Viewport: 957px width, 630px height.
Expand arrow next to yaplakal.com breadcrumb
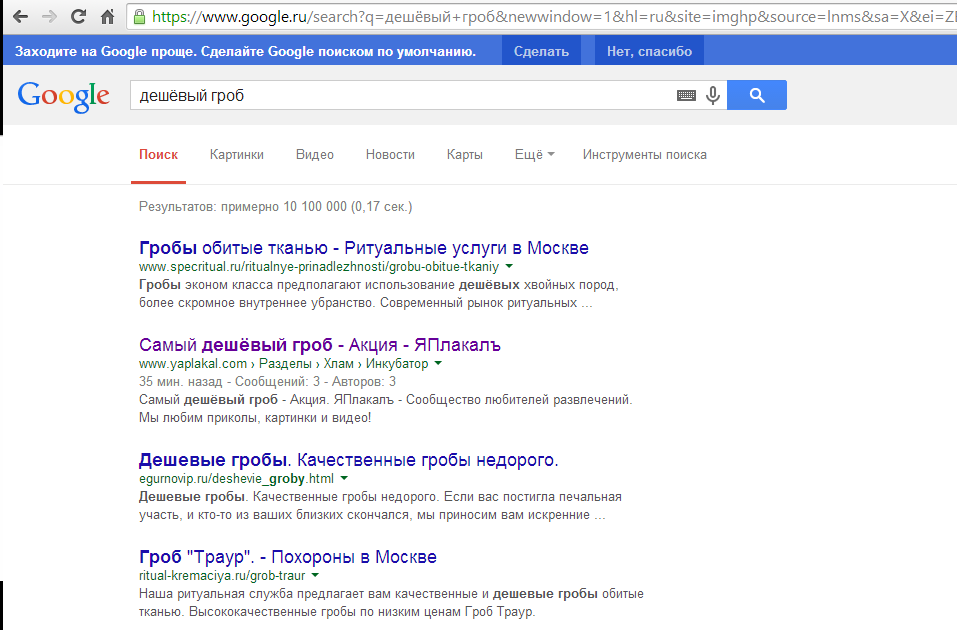(438, 364)
